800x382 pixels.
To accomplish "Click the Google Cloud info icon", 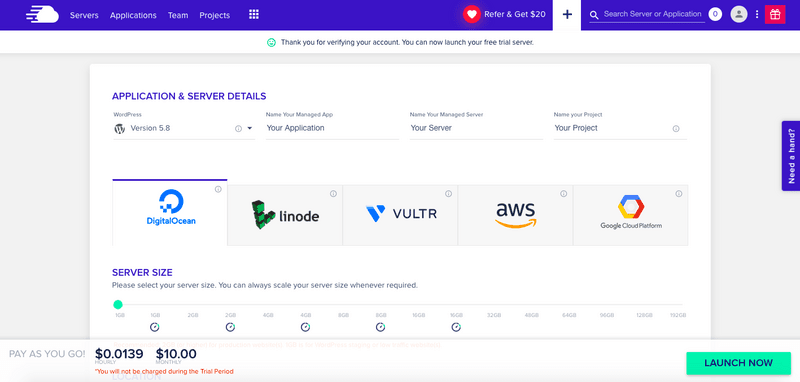I will 679,194.
